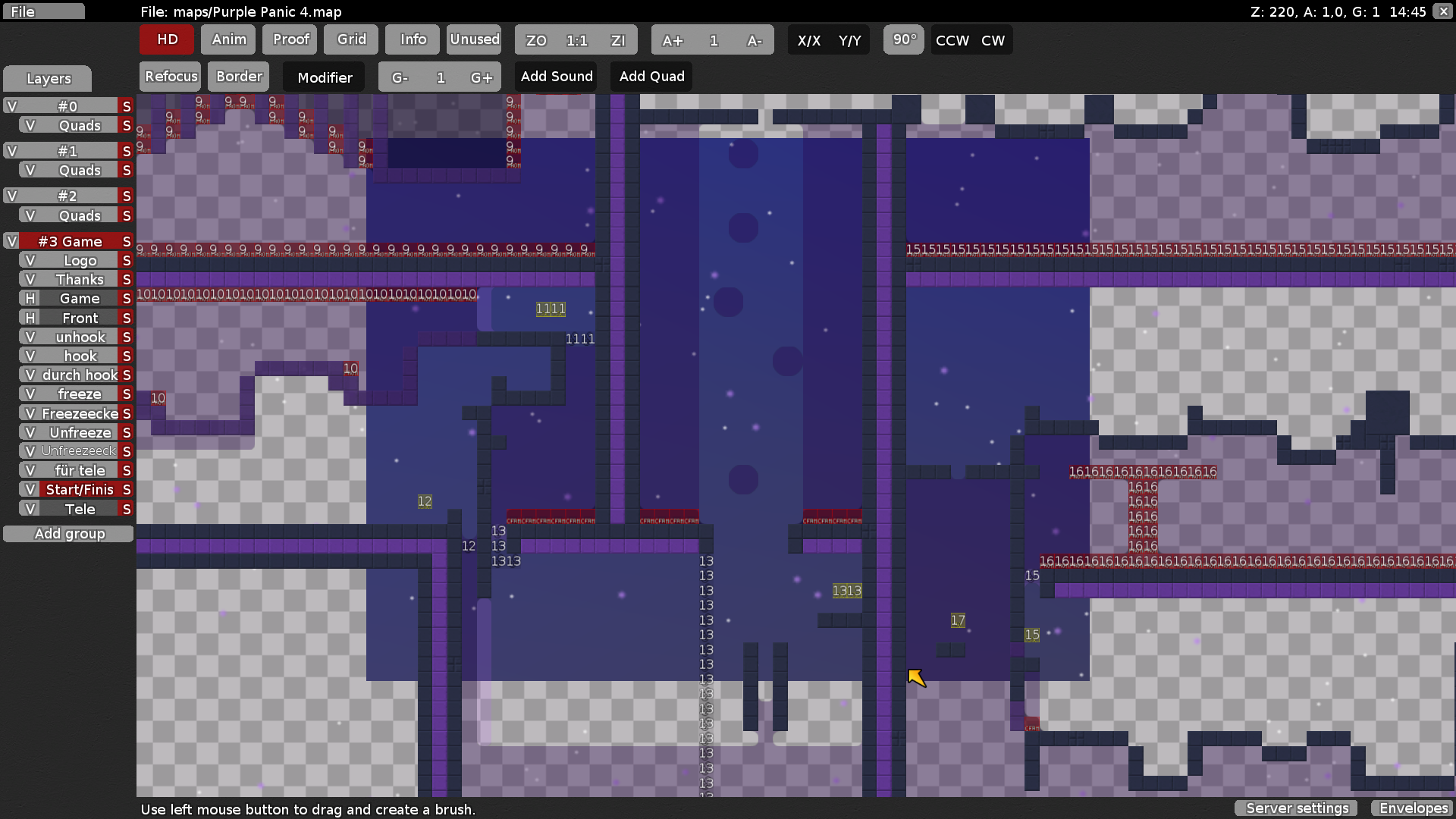Click ZO zoom out button
Viewport: 1456px width, 819px height.
535,40
